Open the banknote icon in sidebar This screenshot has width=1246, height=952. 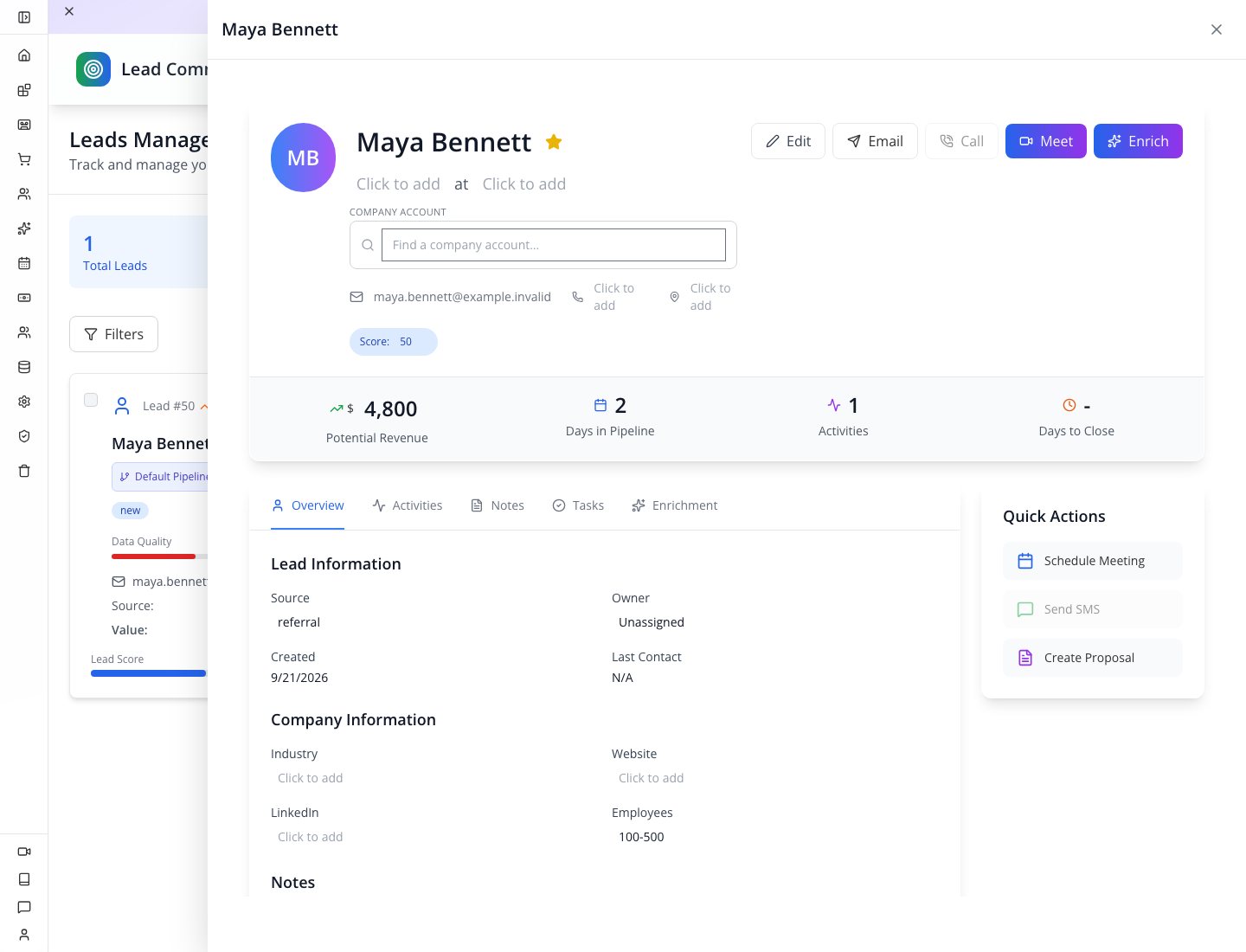(24, 298)
